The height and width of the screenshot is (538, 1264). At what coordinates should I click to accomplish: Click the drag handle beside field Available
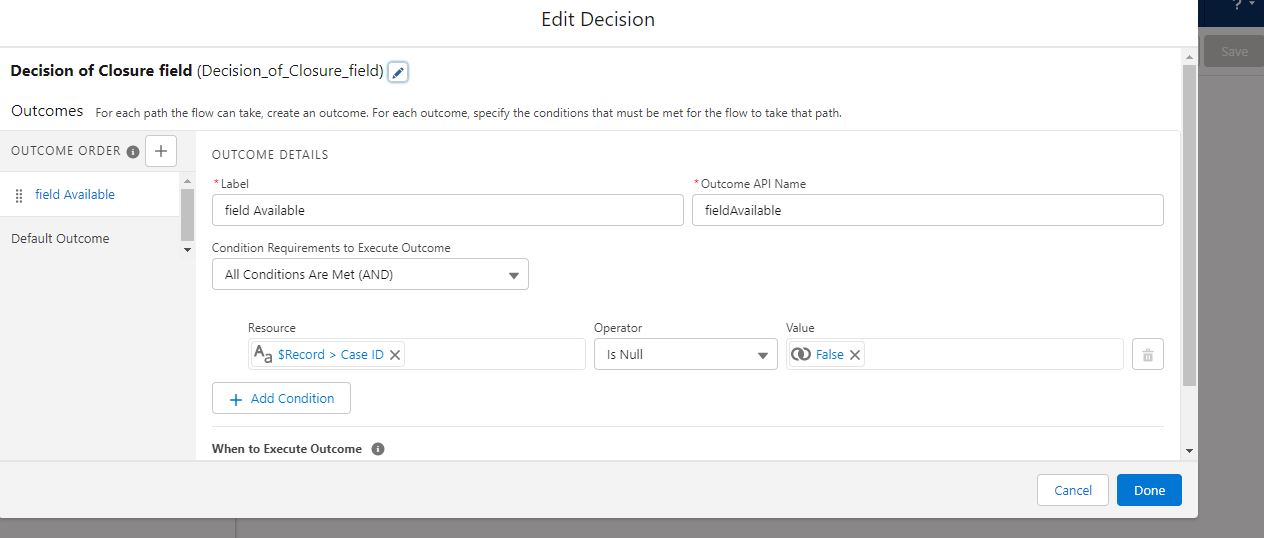click(x=19, y=196)
